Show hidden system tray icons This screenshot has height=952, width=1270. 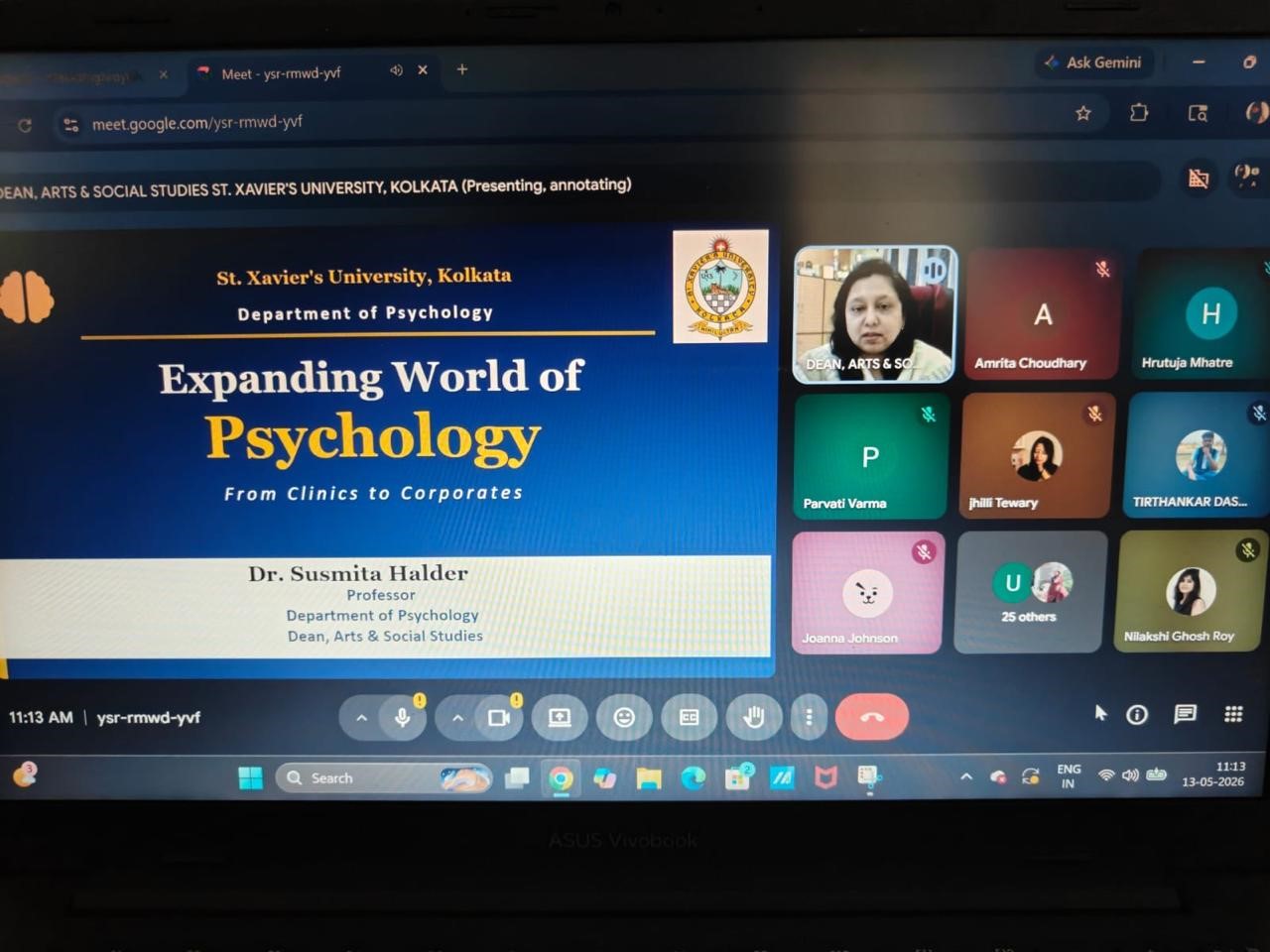point(966,776)
